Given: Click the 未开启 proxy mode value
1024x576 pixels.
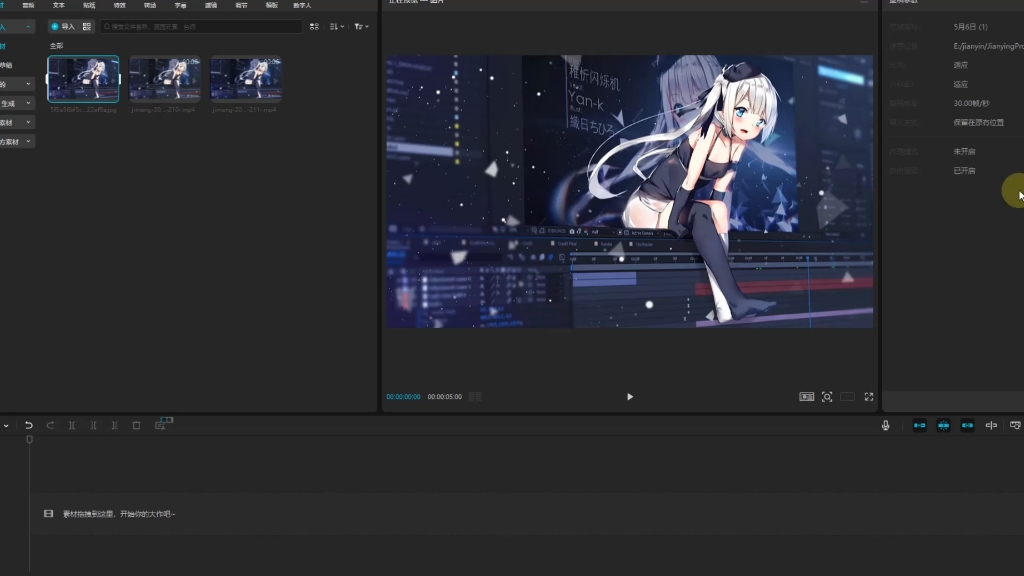Looking at the screenshot, I should coord(964,151).
